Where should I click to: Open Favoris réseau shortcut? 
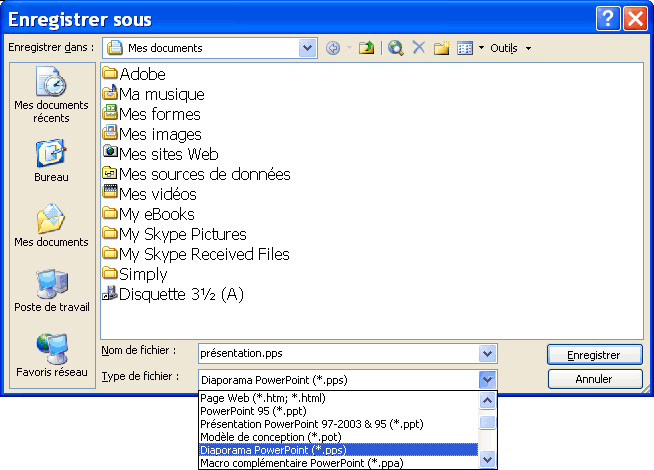click(52, 355)
